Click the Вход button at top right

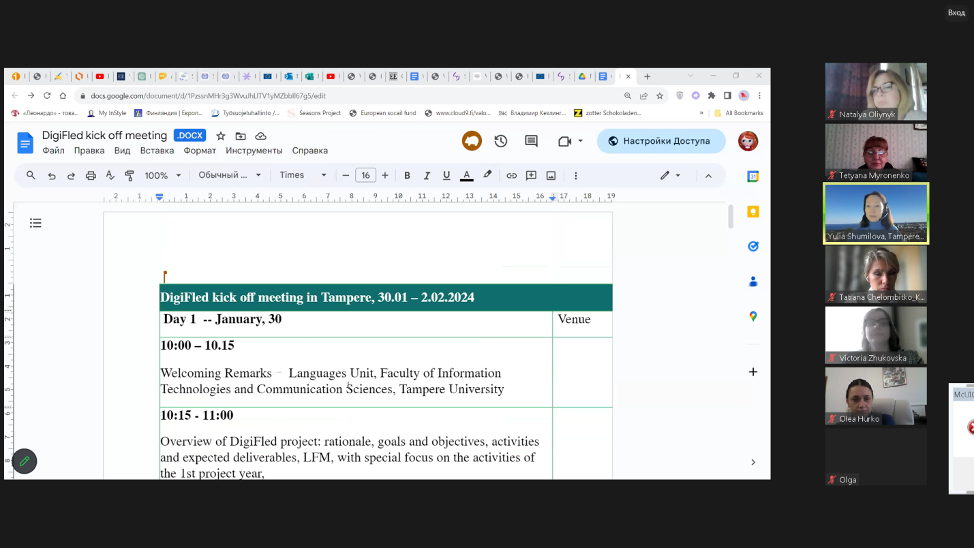coord(956,12)
